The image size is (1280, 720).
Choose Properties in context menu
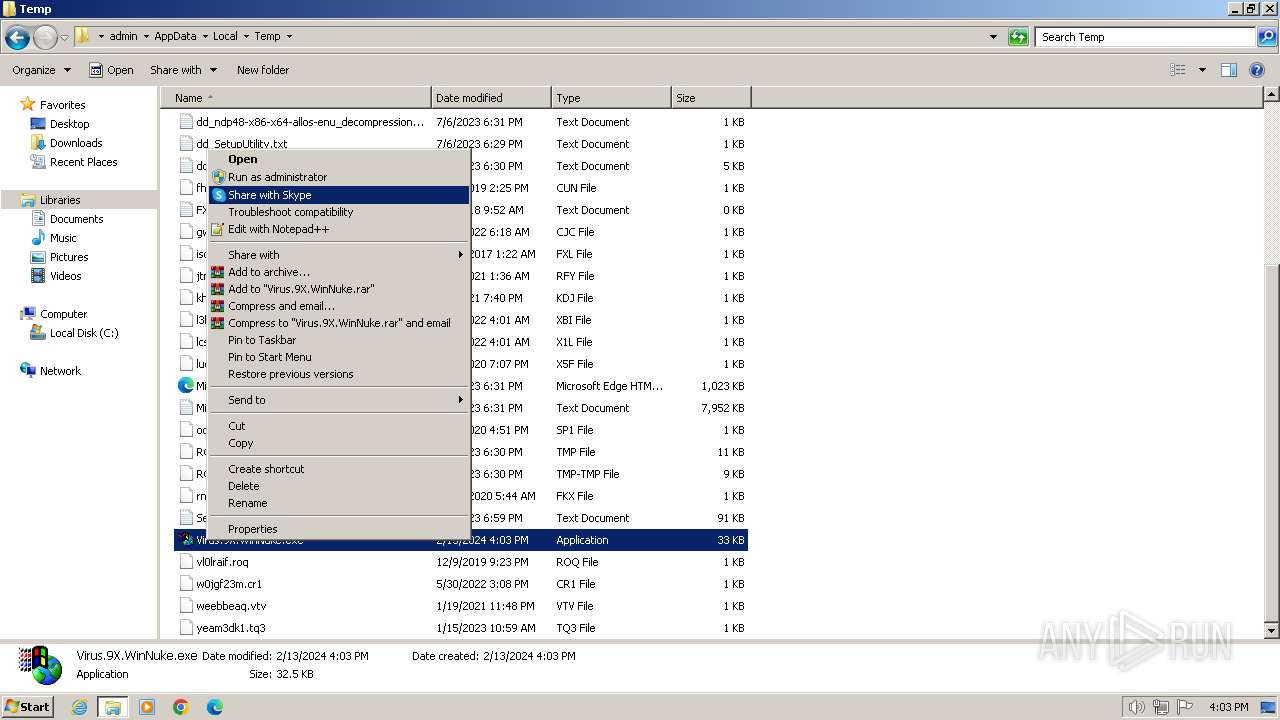tap(338, 529)
